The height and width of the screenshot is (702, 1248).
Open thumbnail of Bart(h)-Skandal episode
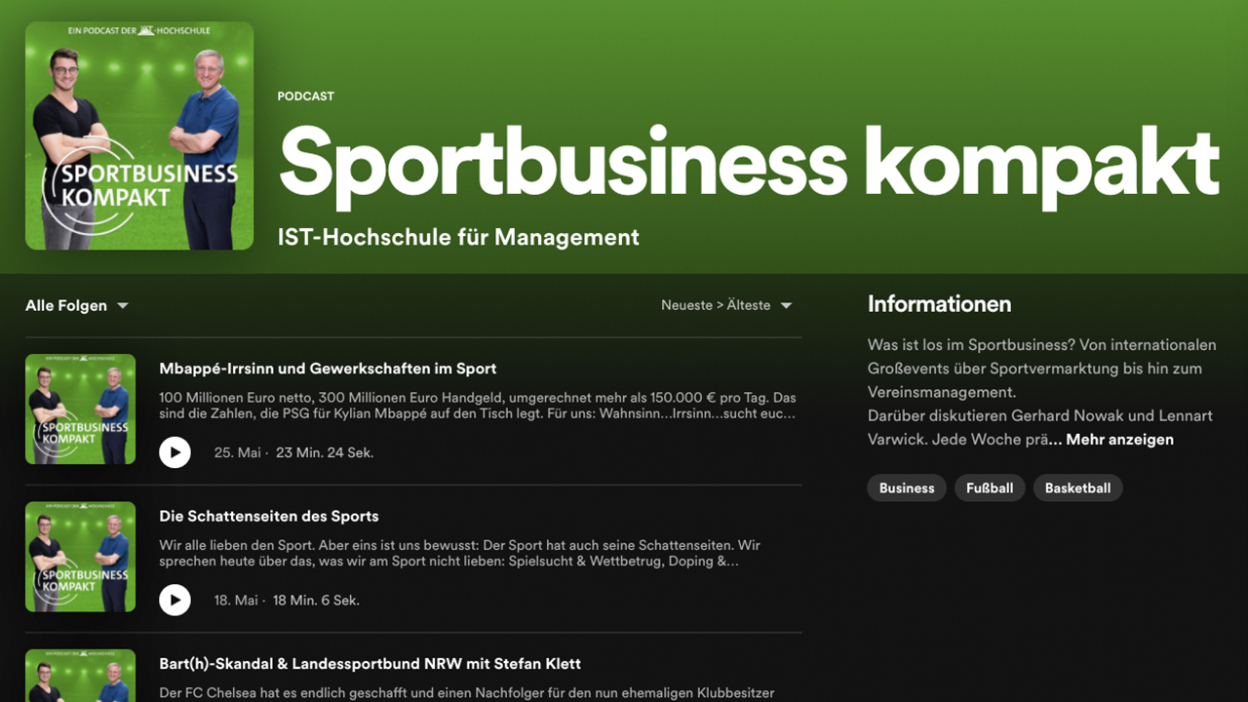tap(80, 676)
